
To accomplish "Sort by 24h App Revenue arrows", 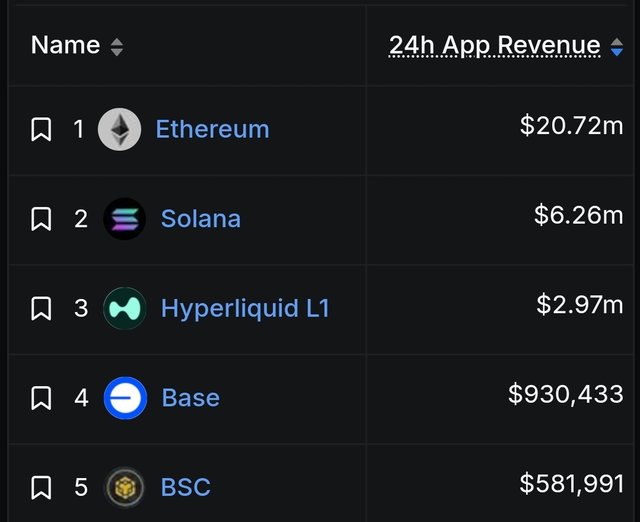I will tap(617, 47).
